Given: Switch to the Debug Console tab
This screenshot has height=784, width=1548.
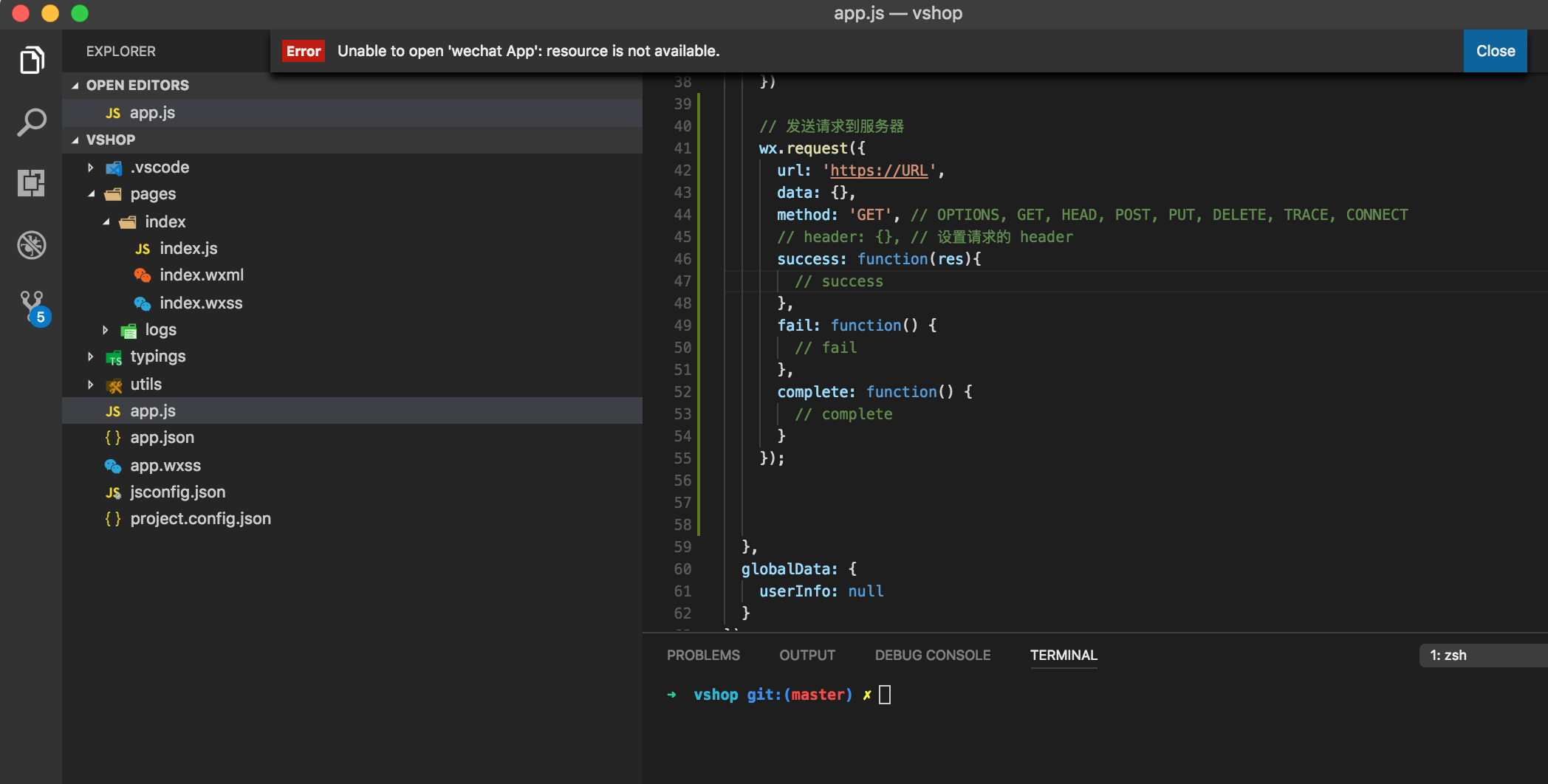Looking at the screenshot, I should pos(933,656).
